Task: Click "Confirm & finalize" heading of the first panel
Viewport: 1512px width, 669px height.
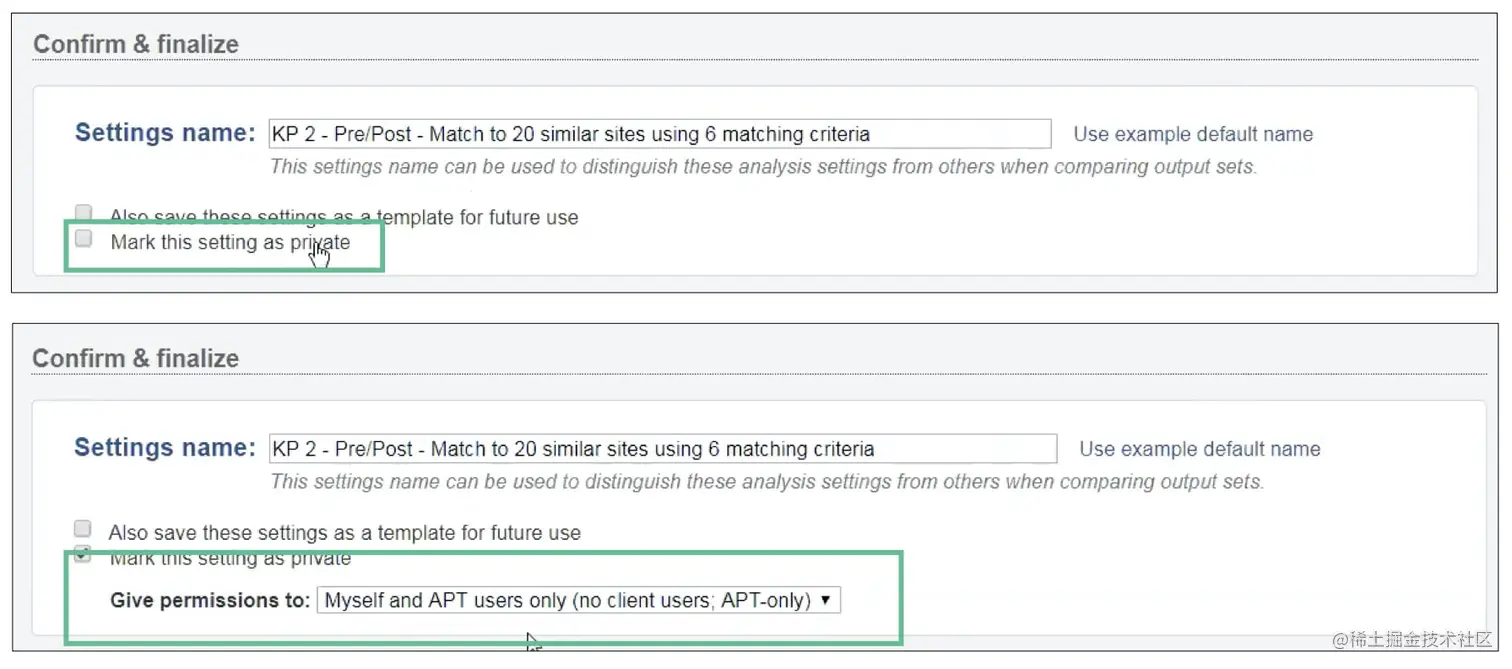Action: (136, 44)
